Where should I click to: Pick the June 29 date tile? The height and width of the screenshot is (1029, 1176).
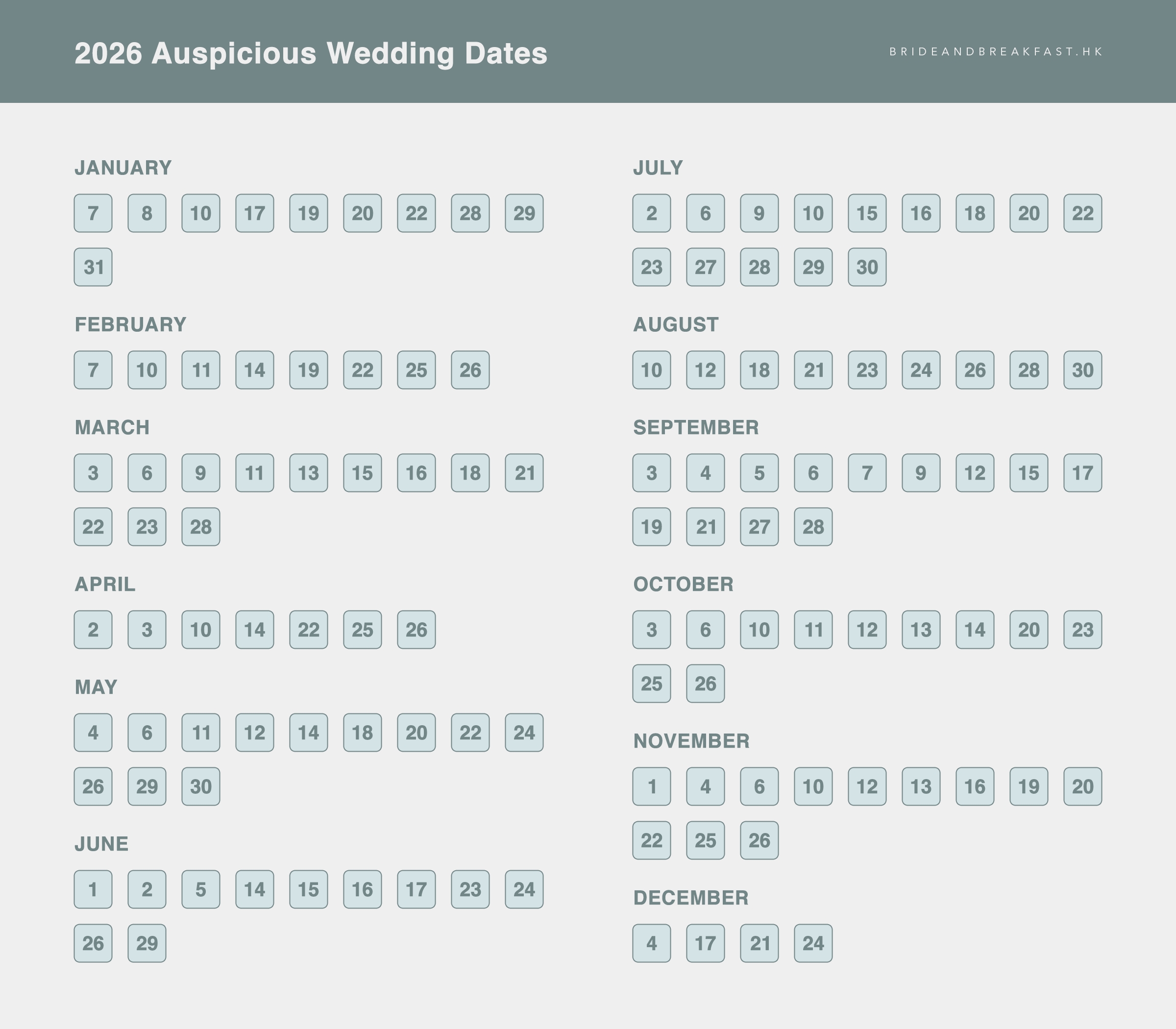click(147, 943)
